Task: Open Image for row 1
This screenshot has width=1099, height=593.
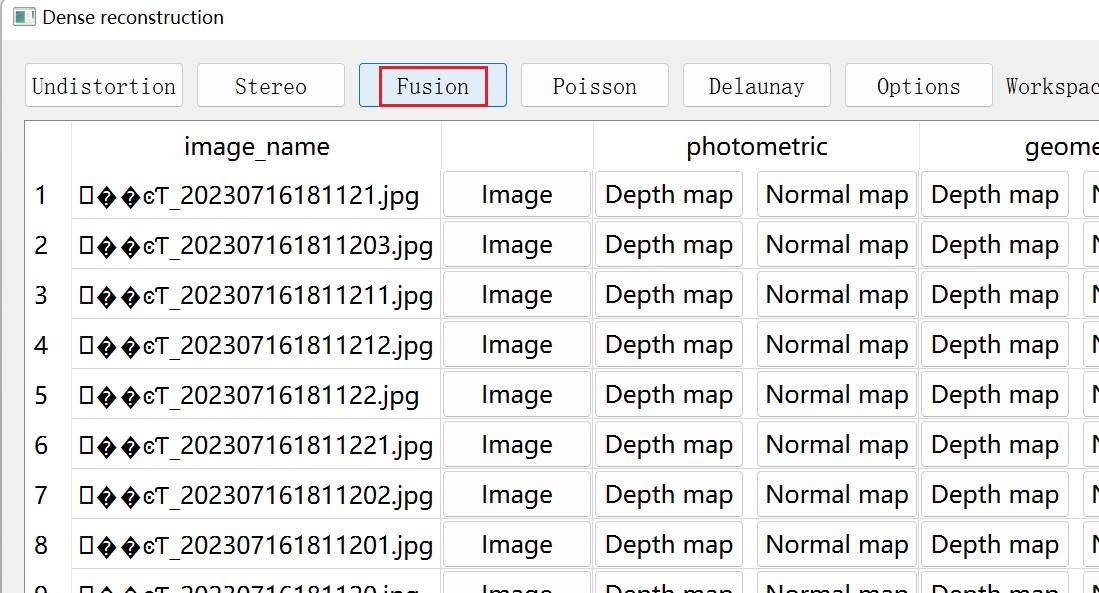Action: coord(517,194)
